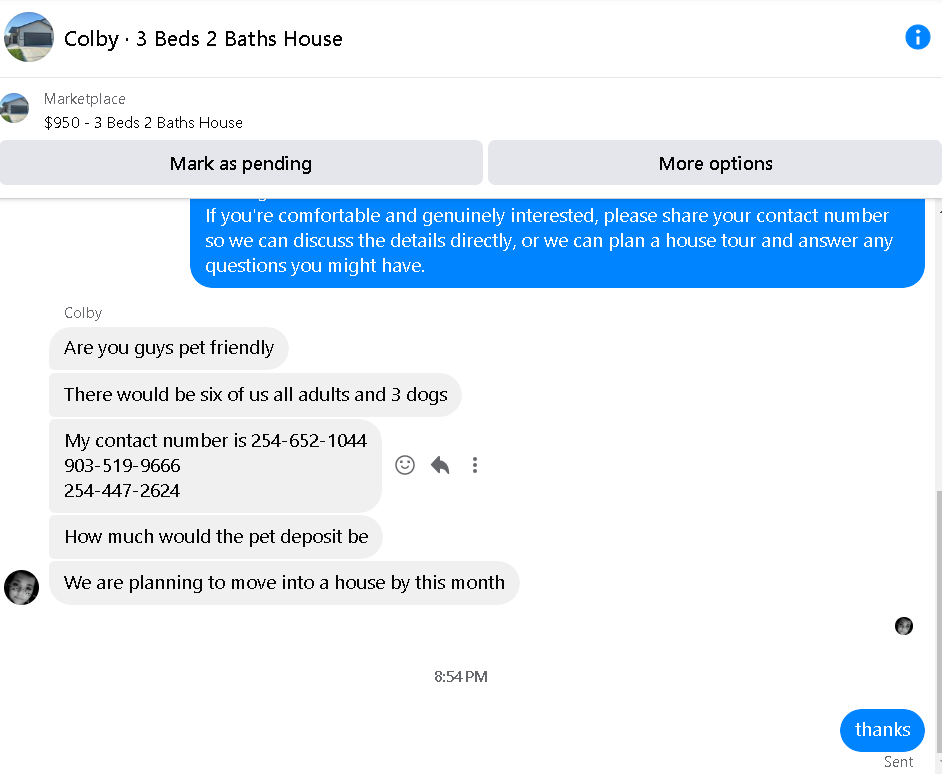Click the Colby · 3 Beds 2 Baths House title

[x=203, y=38]
